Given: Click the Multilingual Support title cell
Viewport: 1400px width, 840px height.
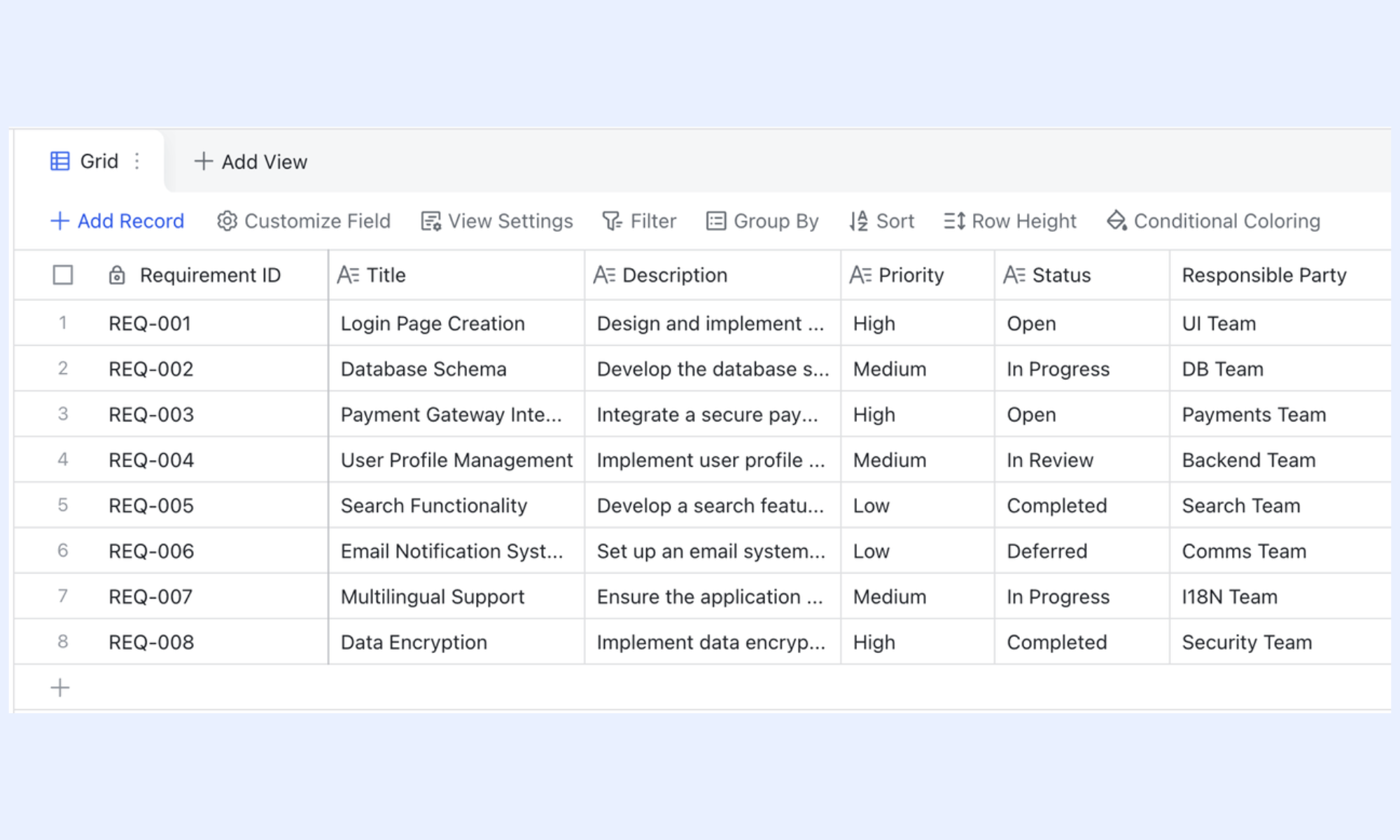Looking at the screenshot, I should 456,596.
